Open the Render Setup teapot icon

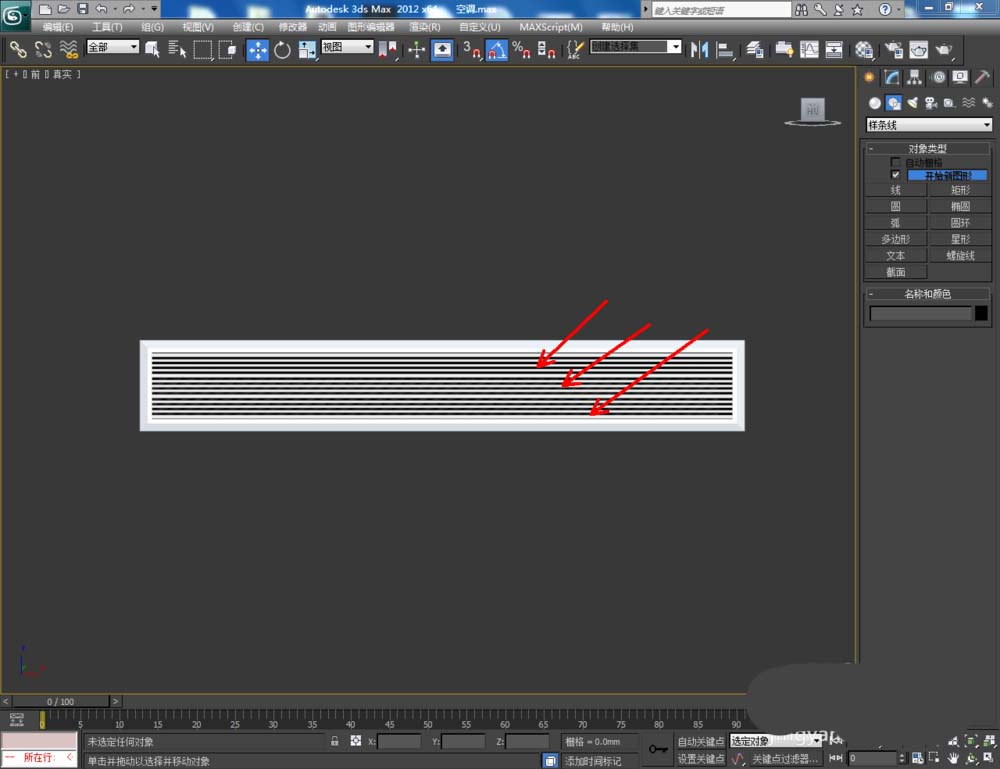point(893,50)
